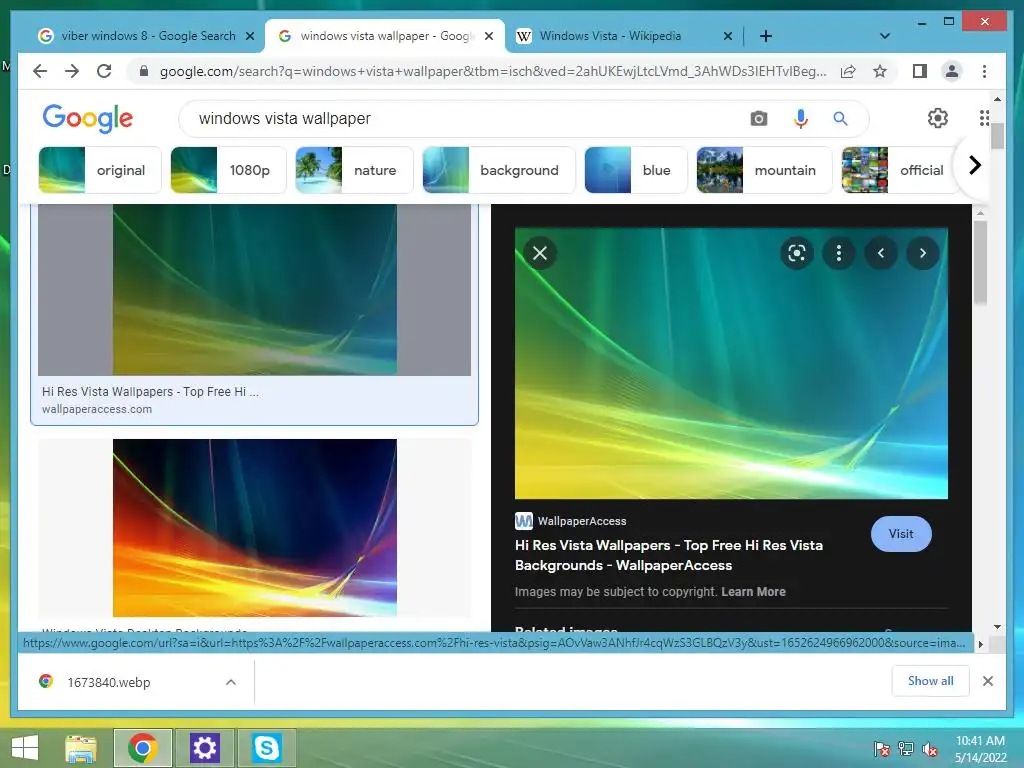
Task: Click Learn More copyright link
Action: click(x=753, y=592)
